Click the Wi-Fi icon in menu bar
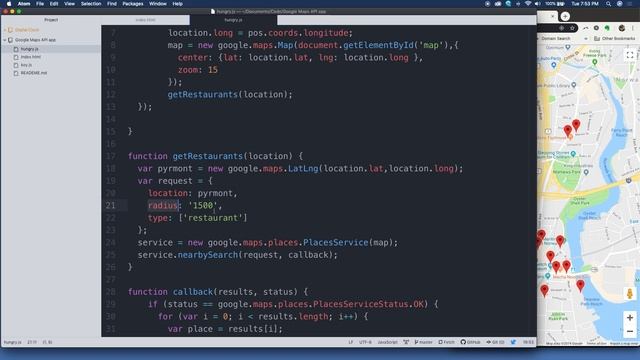Image resolution: width=640 pixels, height=360 pixels. point(528,4)
